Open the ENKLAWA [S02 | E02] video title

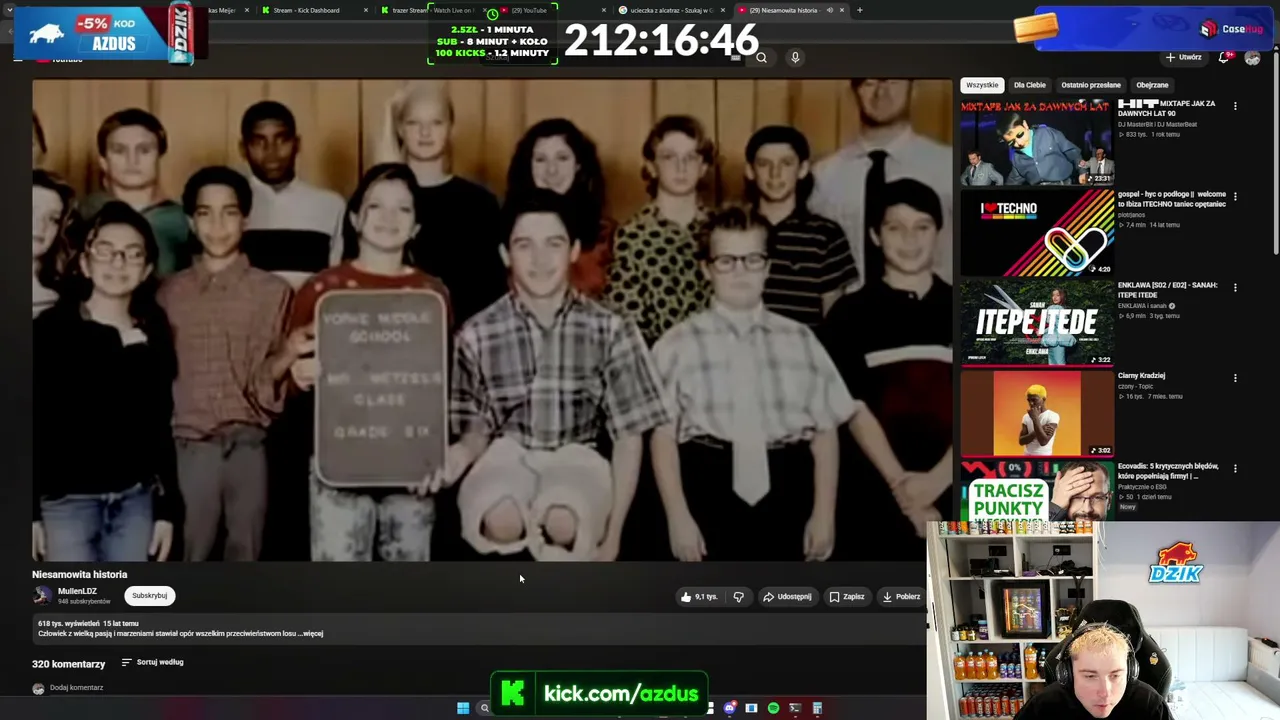tap(1167, 290)
